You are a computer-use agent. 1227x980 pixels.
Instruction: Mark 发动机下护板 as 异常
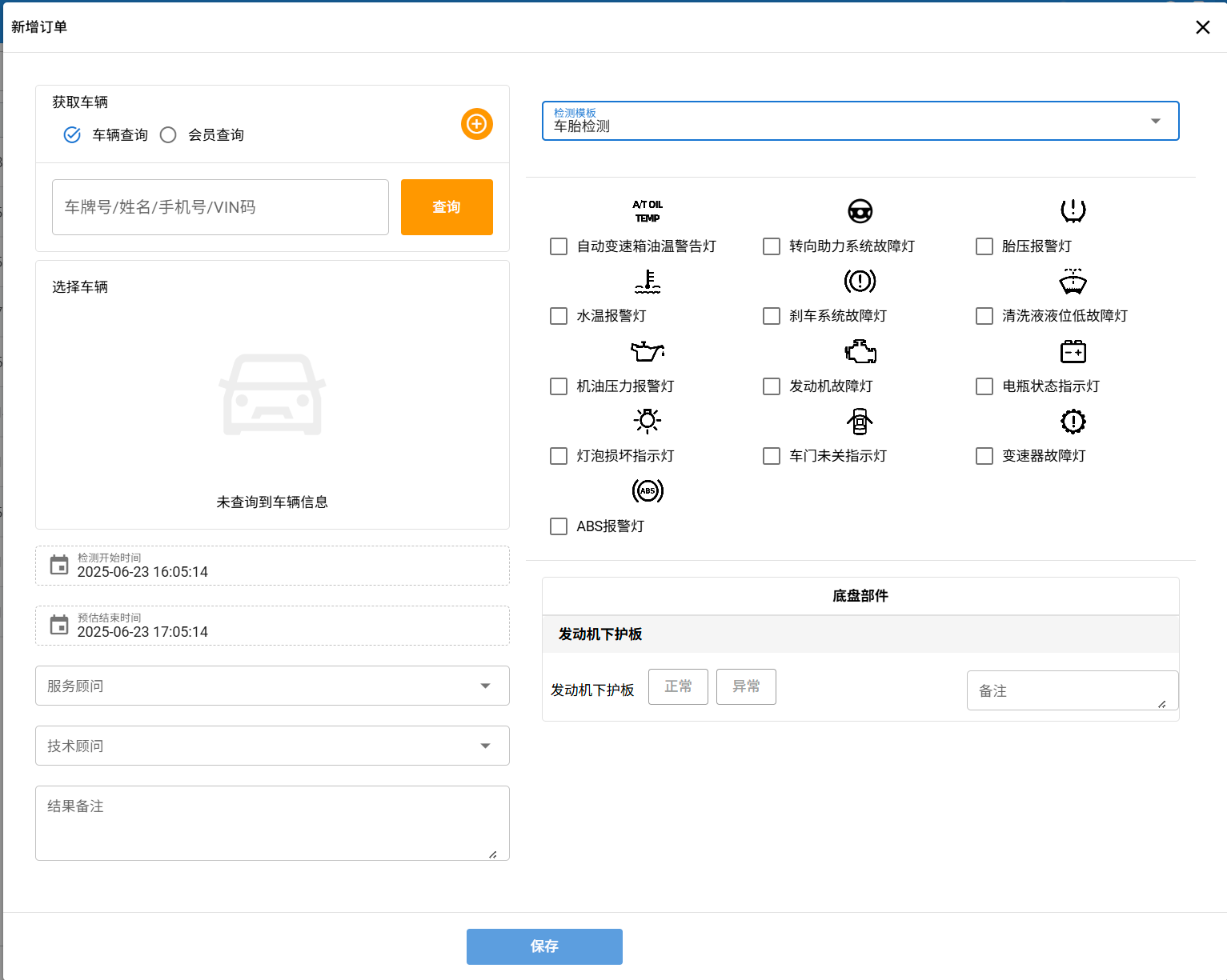746,686
